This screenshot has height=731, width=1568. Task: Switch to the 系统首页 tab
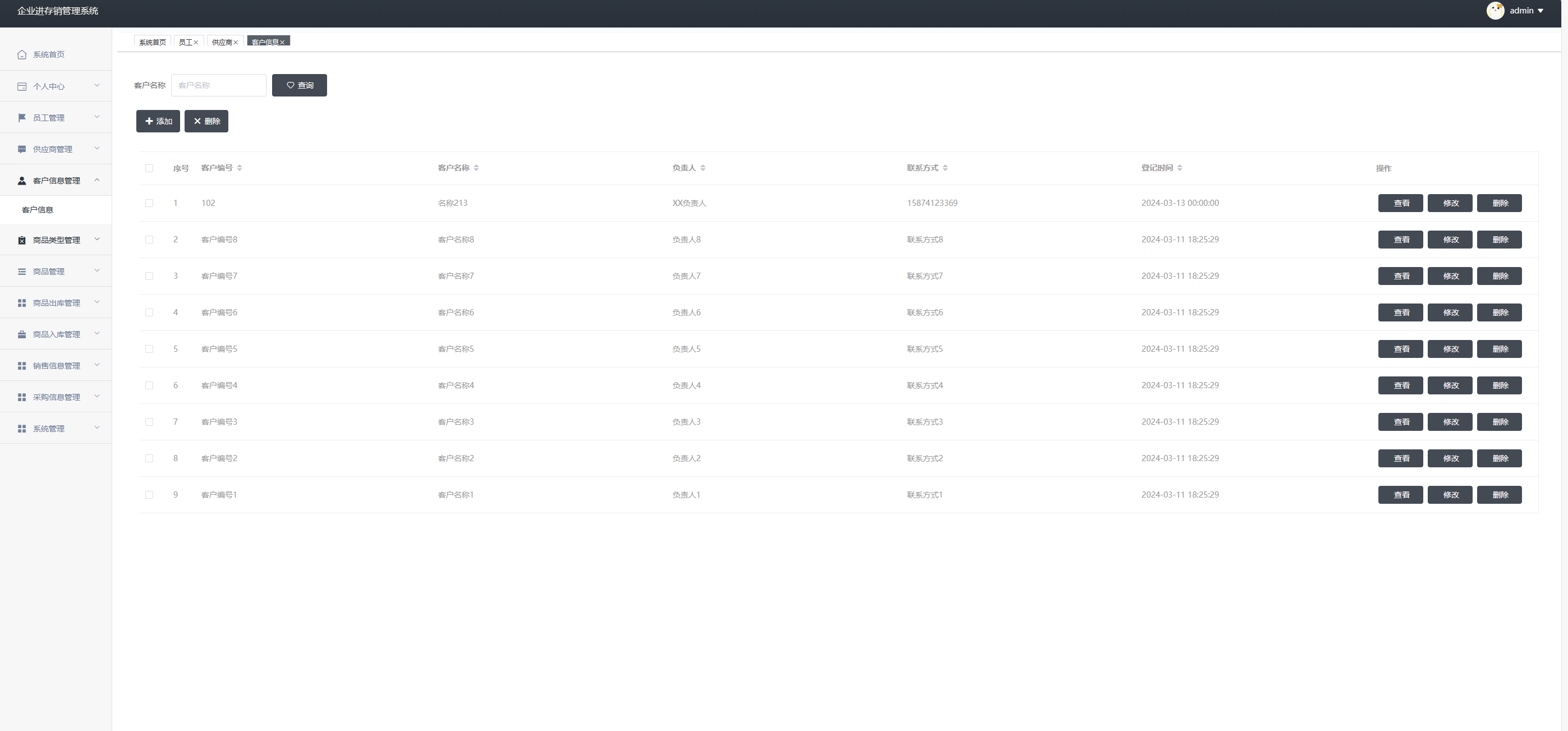[x=152, y=42]
